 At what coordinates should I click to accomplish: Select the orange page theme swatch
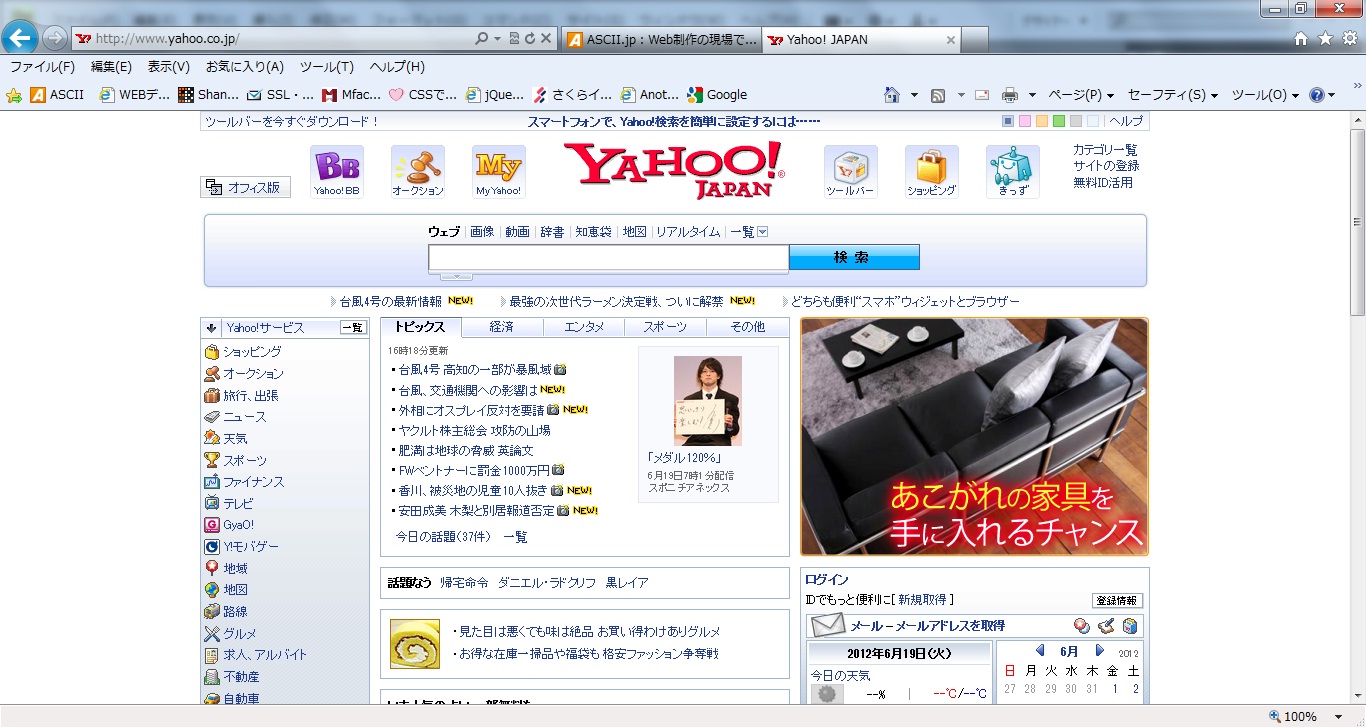(x=1041, y=121)
